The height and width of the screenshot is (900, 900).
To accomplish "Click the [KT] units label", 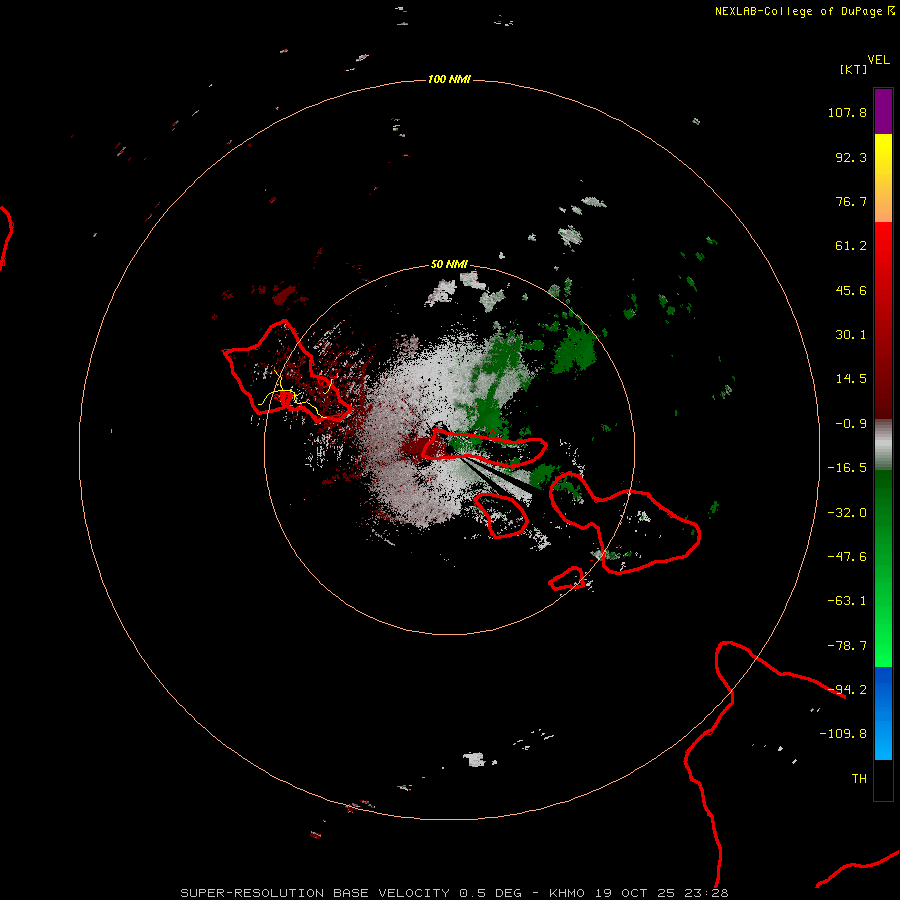I will coord(853,69).
